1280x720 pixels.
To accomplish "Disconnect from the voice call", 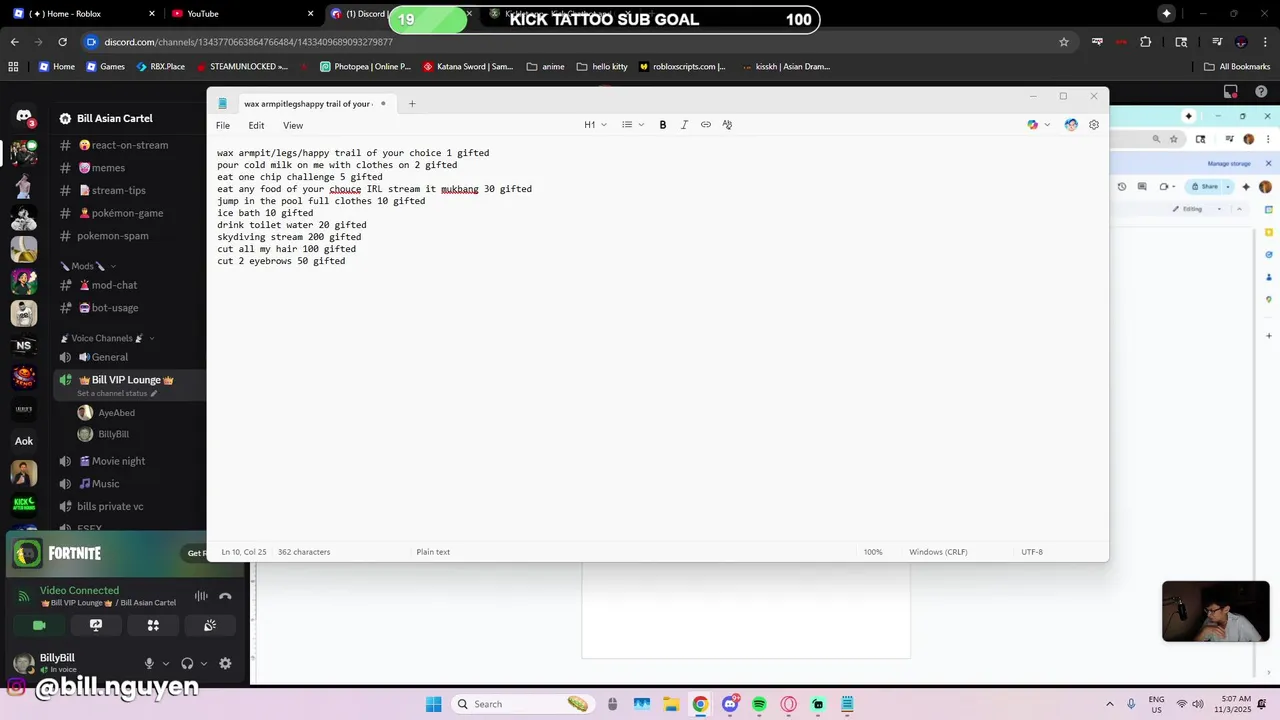I will click(x=225, y=596).
